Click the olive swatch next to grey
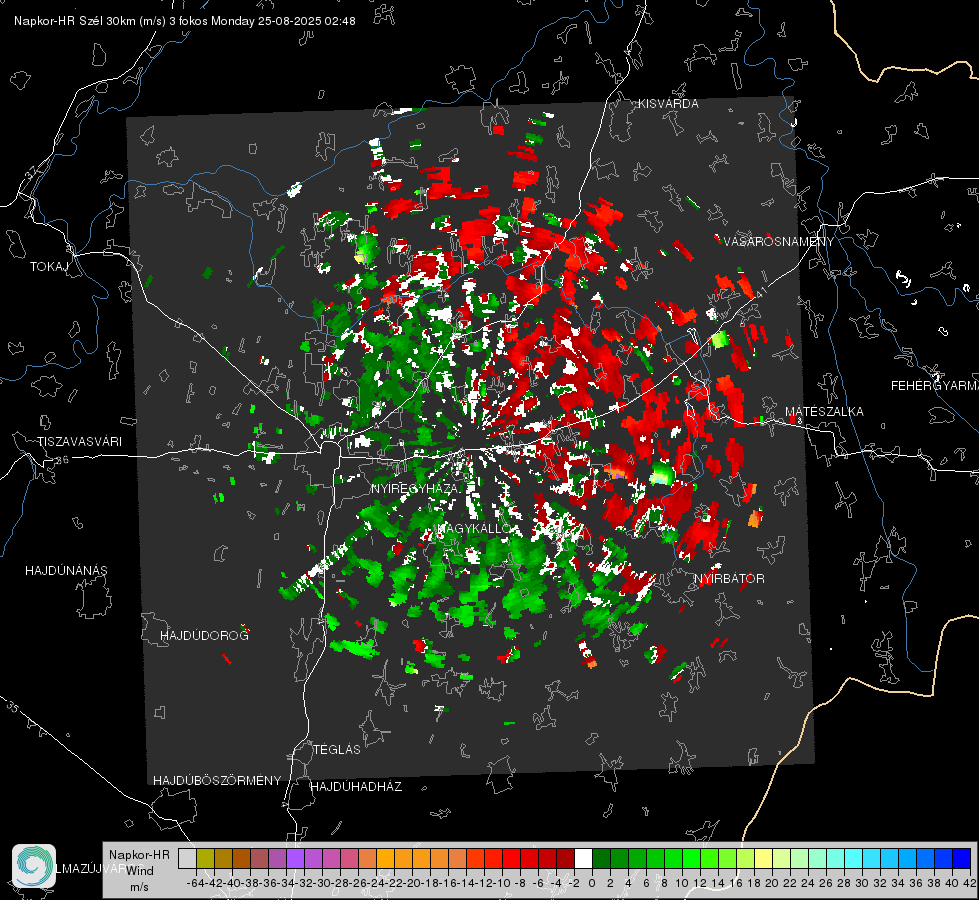Image resolution: width=979 pixels, height=900 pixels. (205, 858)
